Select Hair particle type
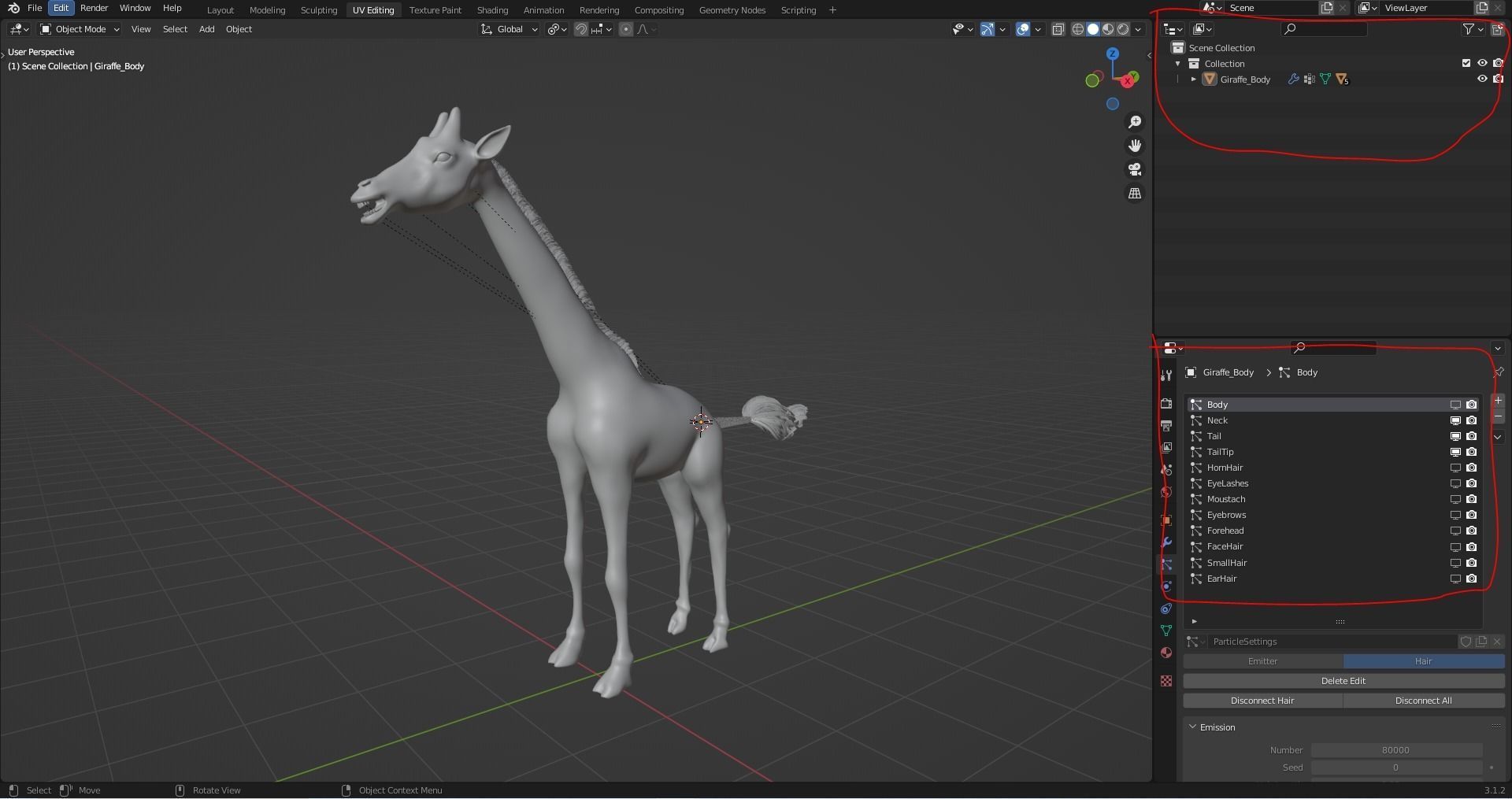The width and height of the screenshot is (1512, 799). (1424, 661)
